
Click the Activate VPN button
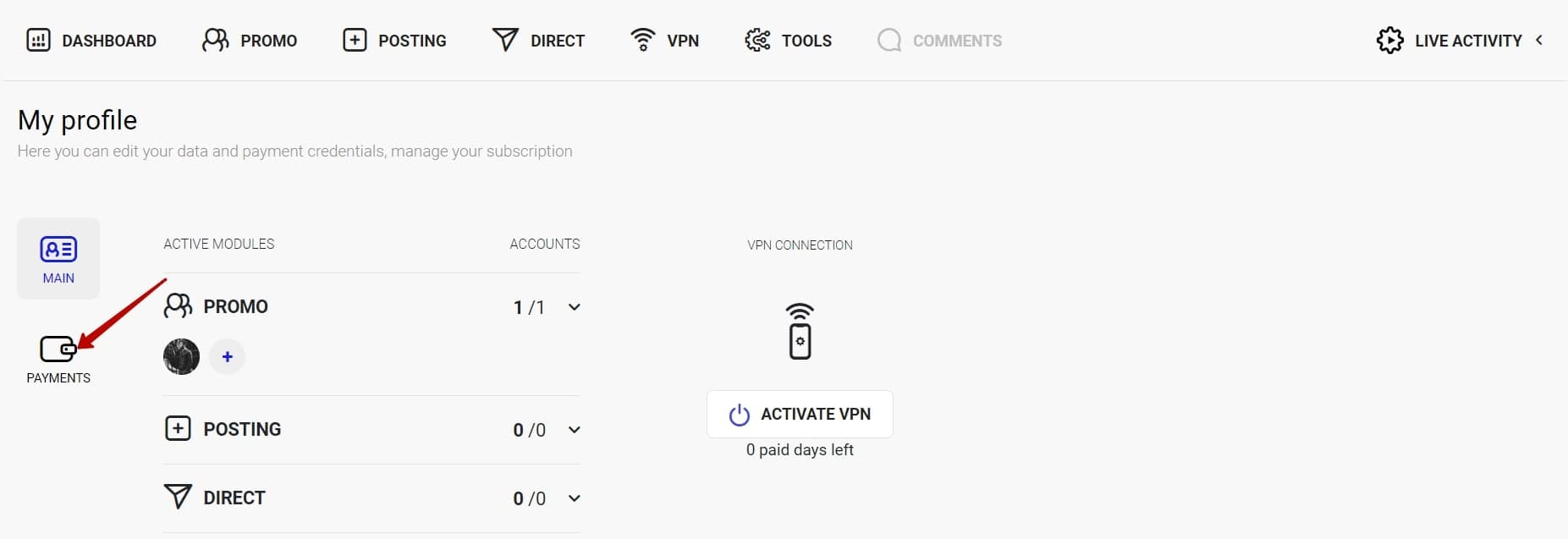coord(800,414)
